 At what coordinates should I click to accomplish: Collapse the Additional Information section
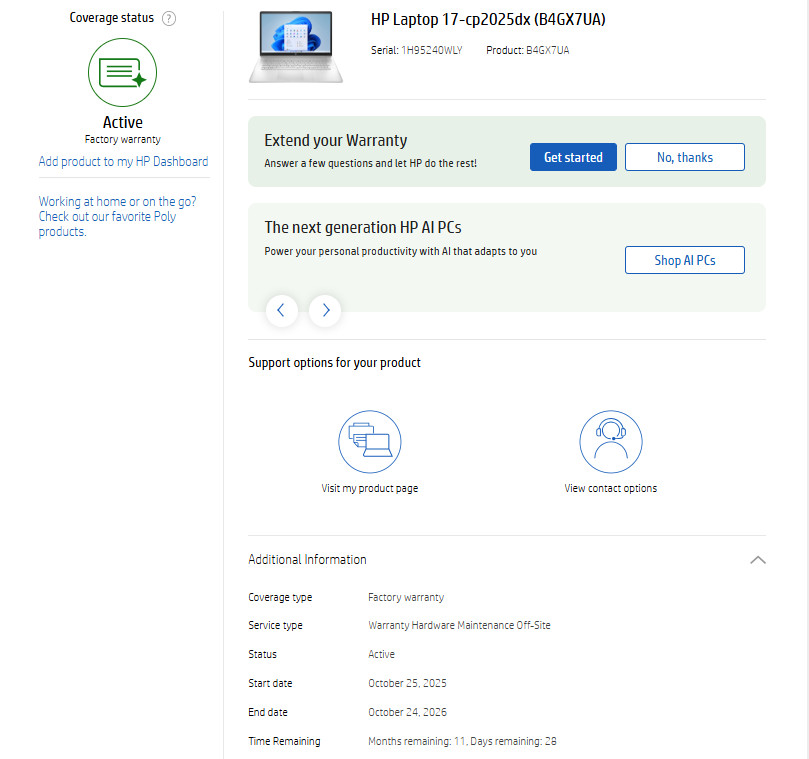coord(758,560)
